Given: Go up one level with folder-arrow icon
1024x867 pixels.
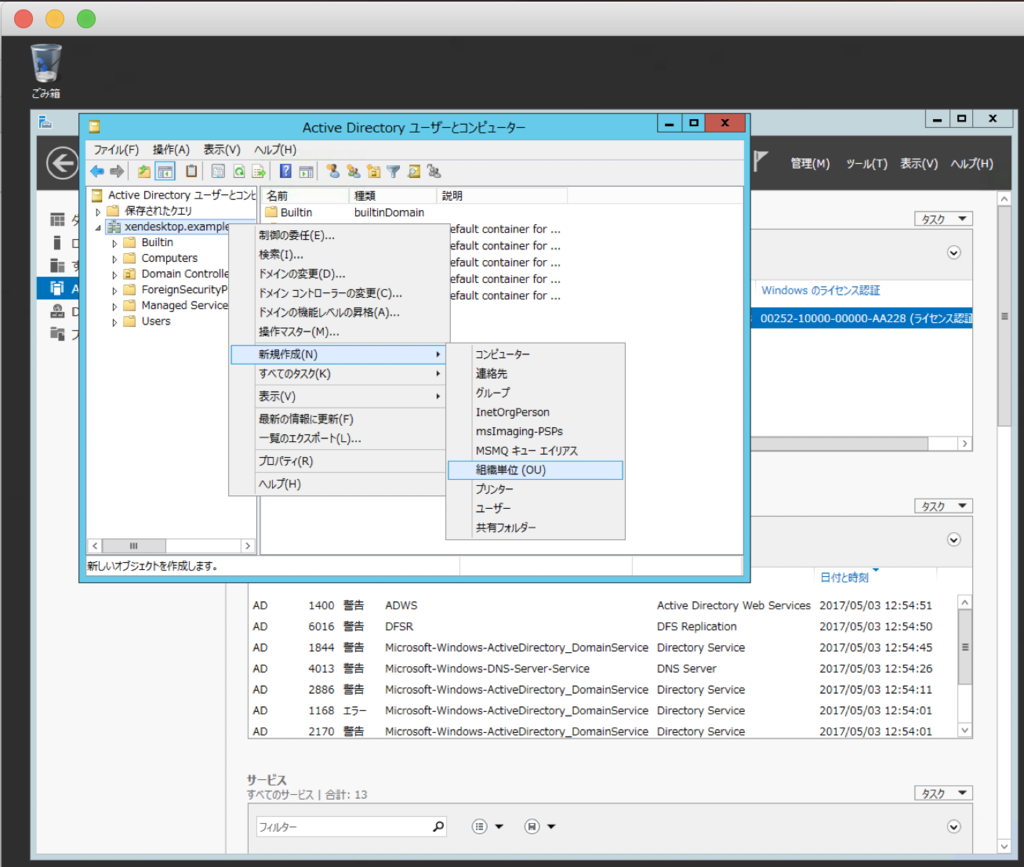Looking at the screenshot, I should pos(144,171).
